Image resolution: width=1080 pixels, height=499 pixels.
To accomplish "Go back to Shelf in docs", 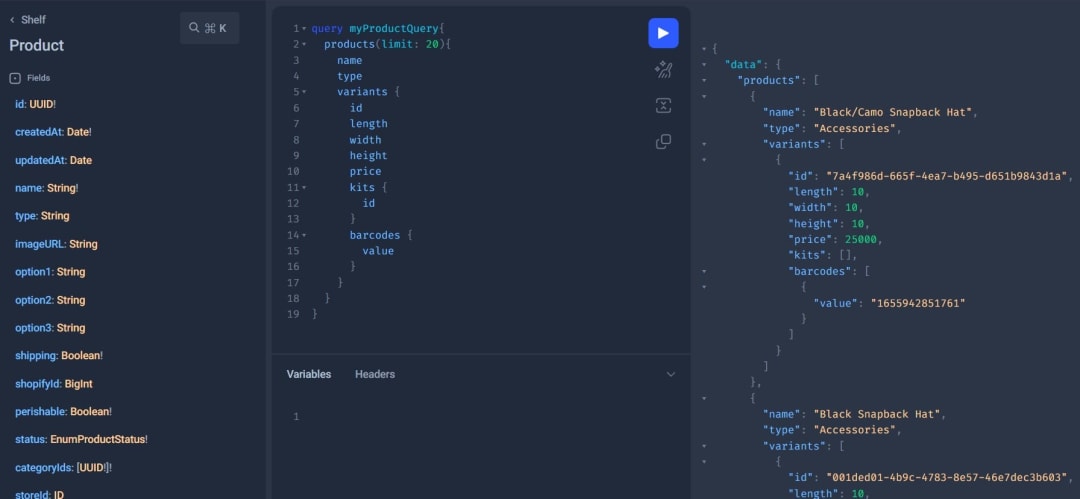I will [28, 20].
